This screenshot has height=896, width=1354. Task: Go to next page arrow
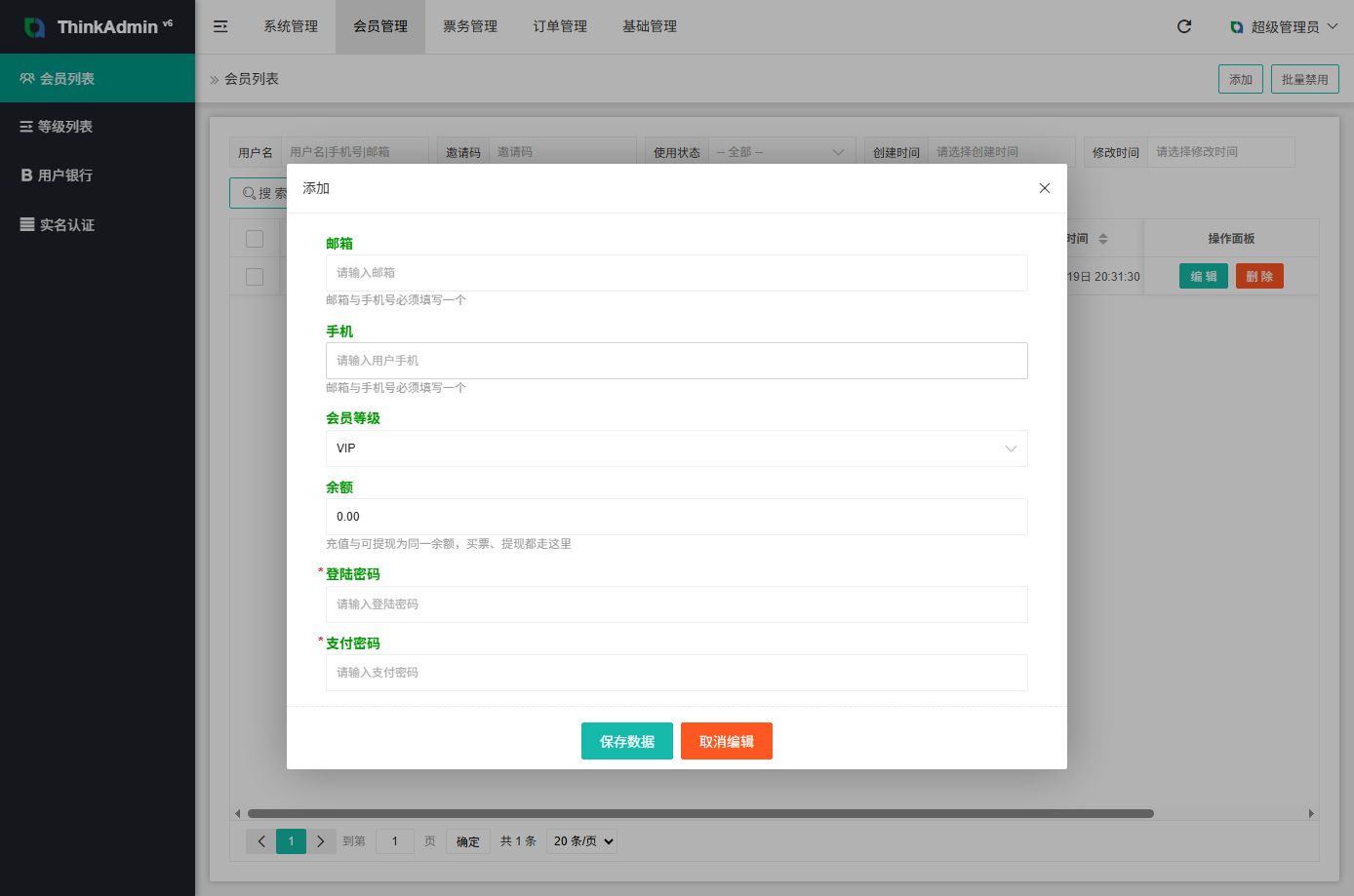320,841
